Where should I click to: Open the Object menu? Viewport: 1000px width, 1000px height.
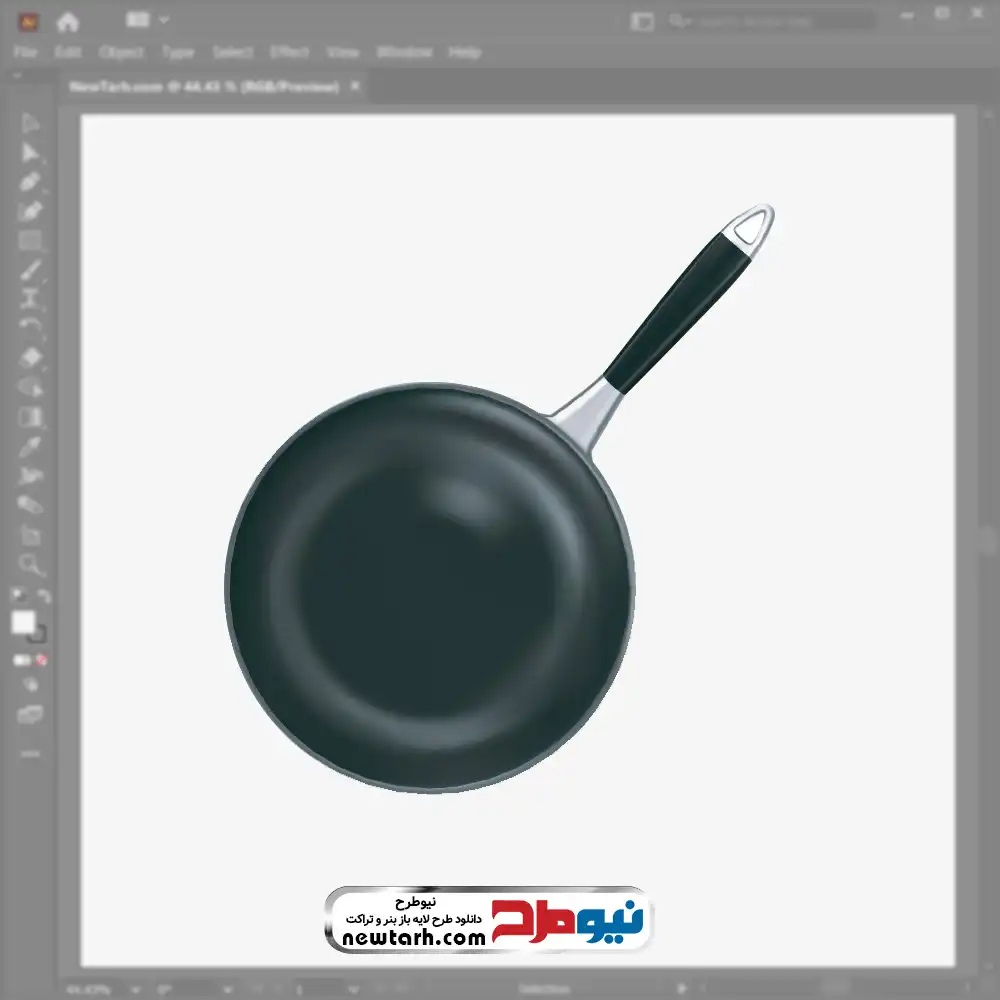pyautogui.click(x=120, y=52)
